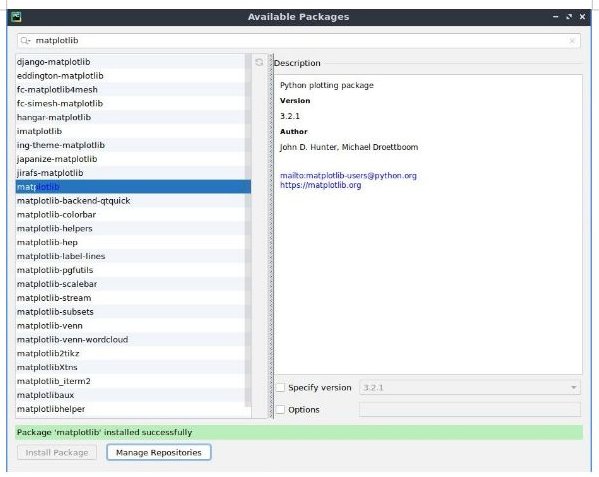Select japanize-matplotlib package

(133, 159)
